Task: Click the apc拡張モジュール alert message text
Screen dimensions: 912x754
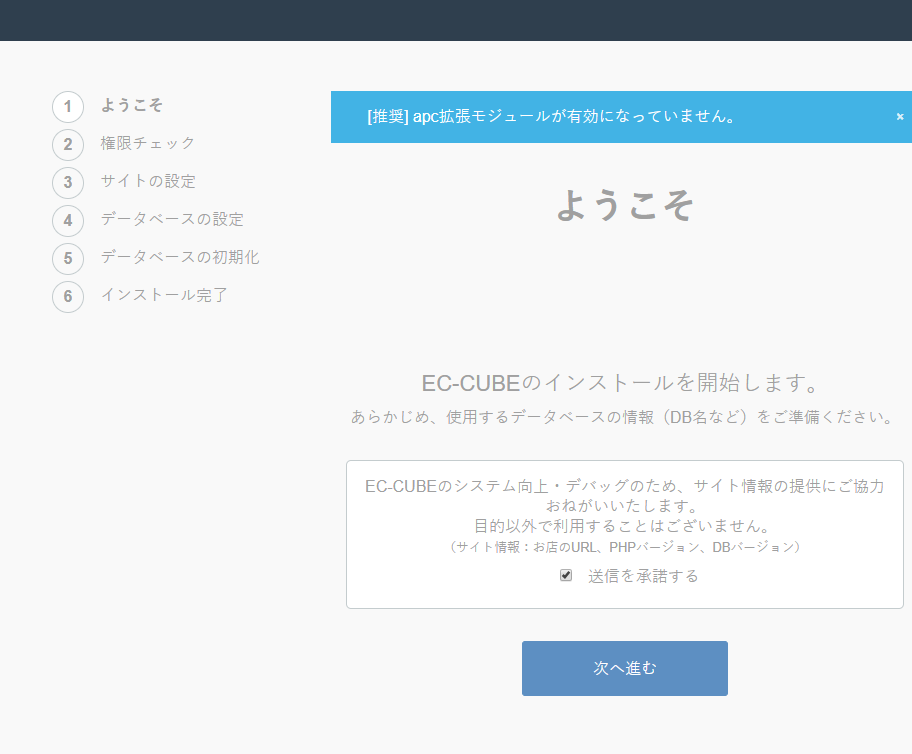Action: pos(552,116)
